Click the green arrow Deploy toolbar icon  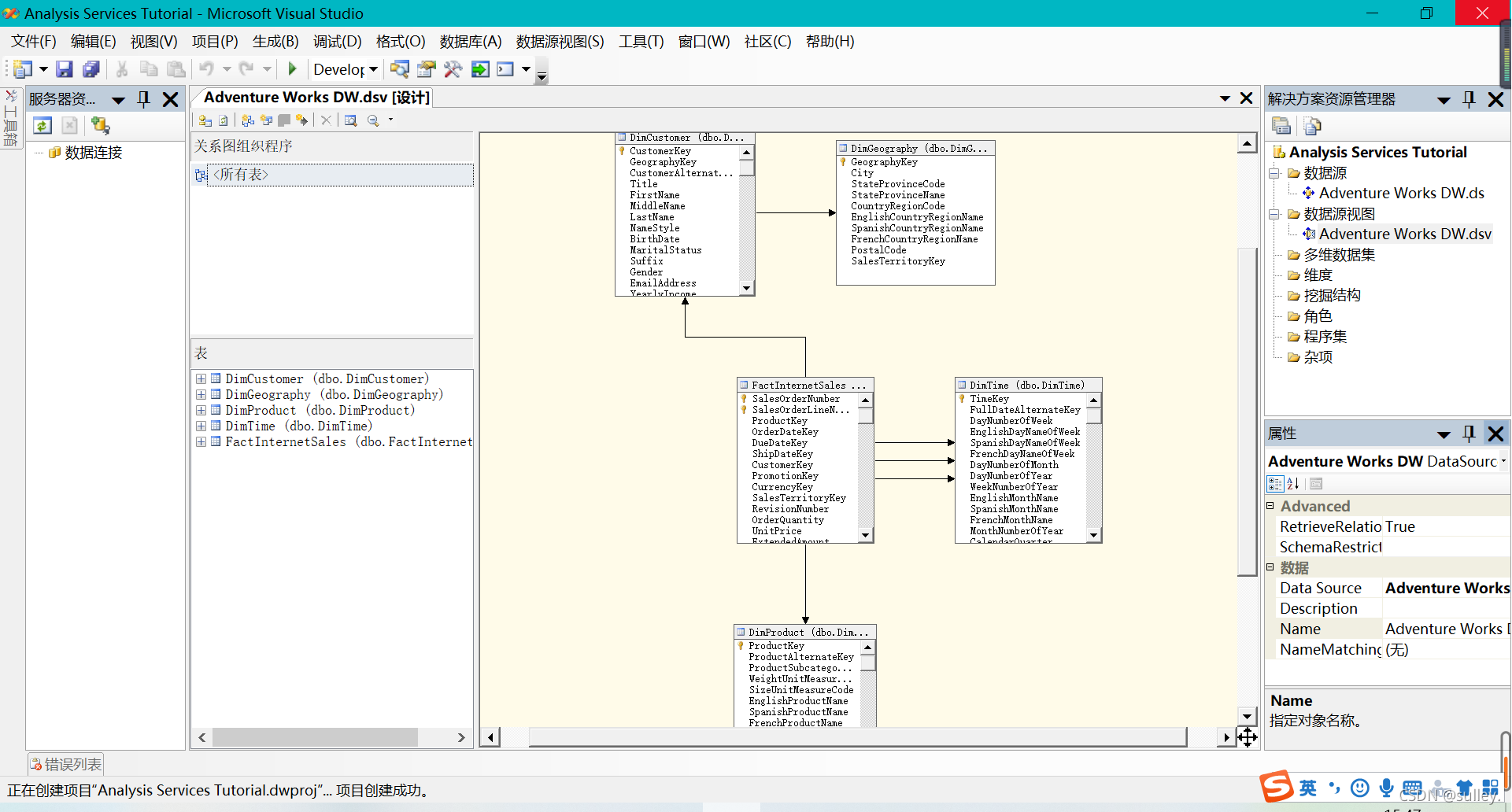(479, 69)
